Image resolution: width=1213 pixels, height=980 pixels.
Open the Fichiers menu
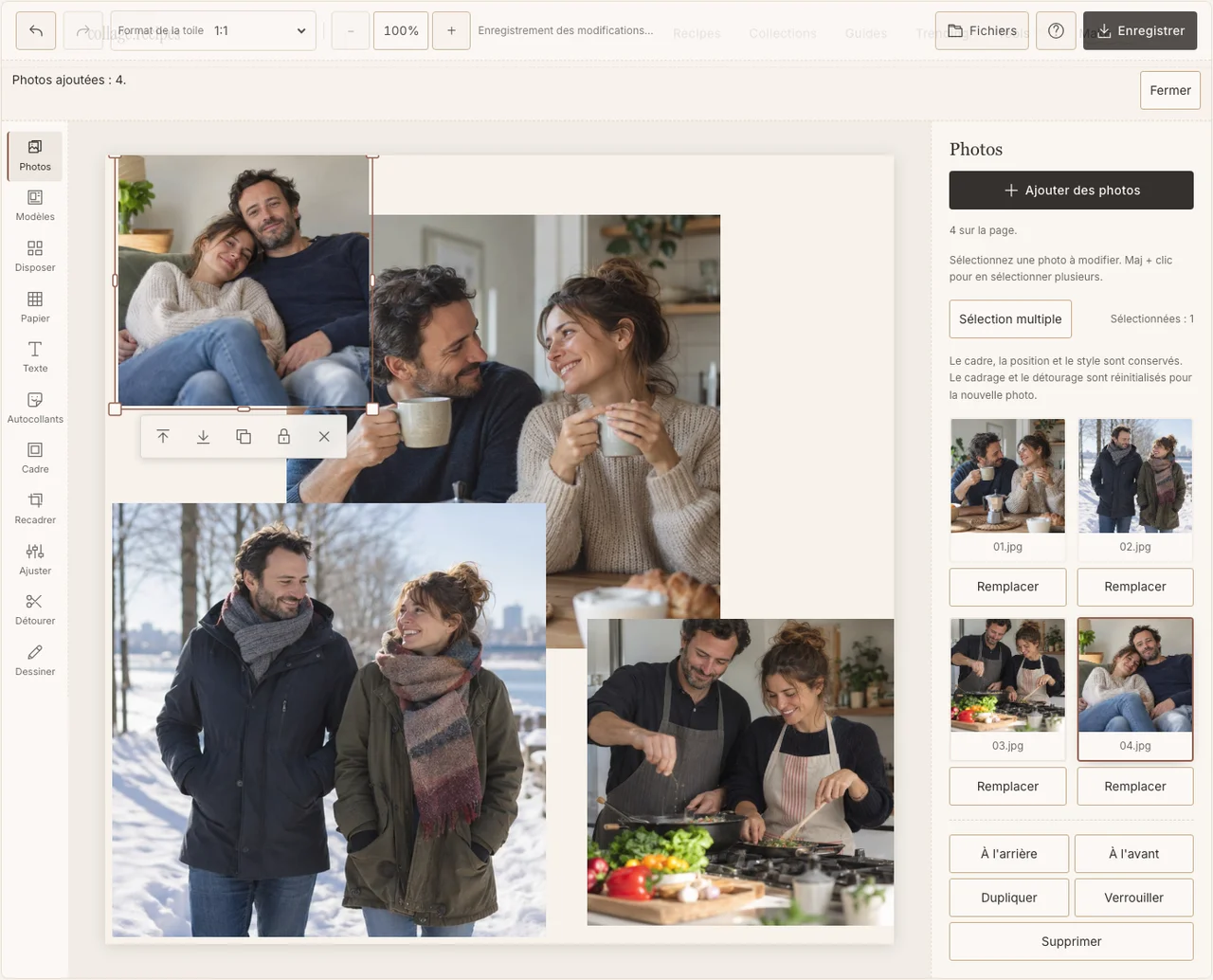(982, 30)
